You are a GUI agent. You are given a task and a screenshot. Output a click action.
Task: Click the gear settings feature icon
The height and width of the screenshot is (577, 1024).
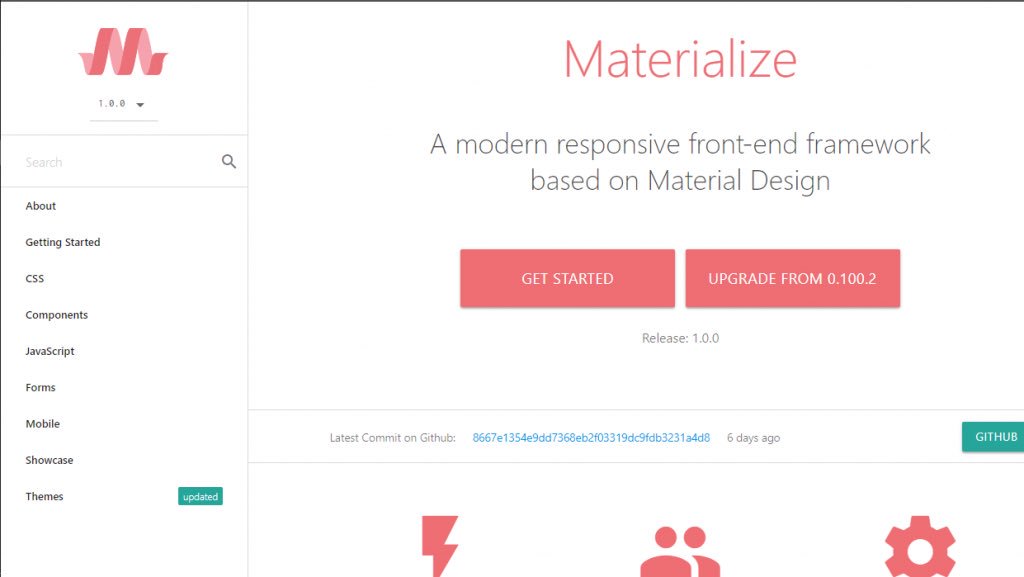click(x=920, y=547)
